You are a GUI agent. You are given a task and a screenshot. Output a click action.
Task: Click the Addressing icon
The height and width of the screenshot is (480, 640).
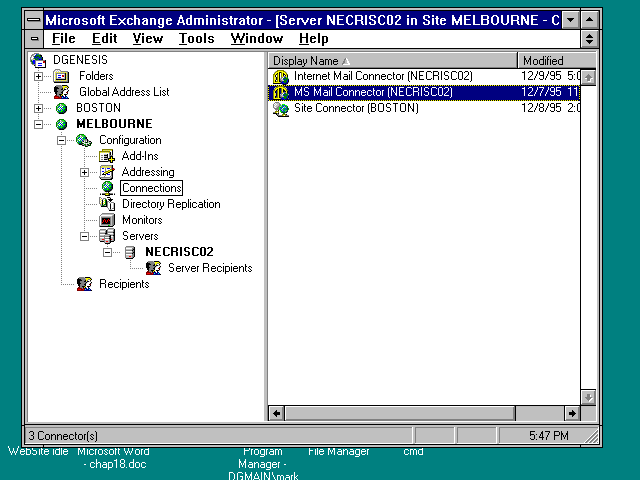[x=107, y=172]
